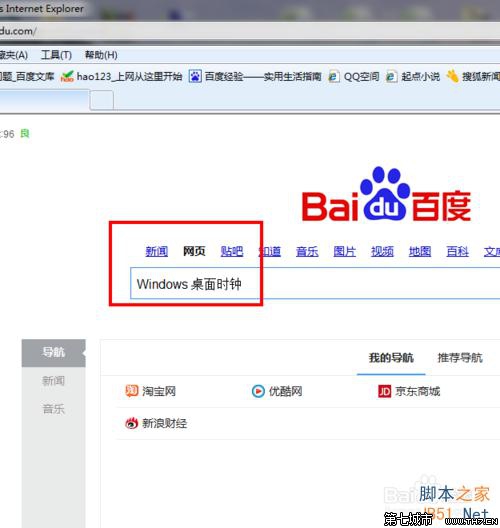
Task: Click the Youku play icon
Action: pyautogui.click(x=258, y=391)
